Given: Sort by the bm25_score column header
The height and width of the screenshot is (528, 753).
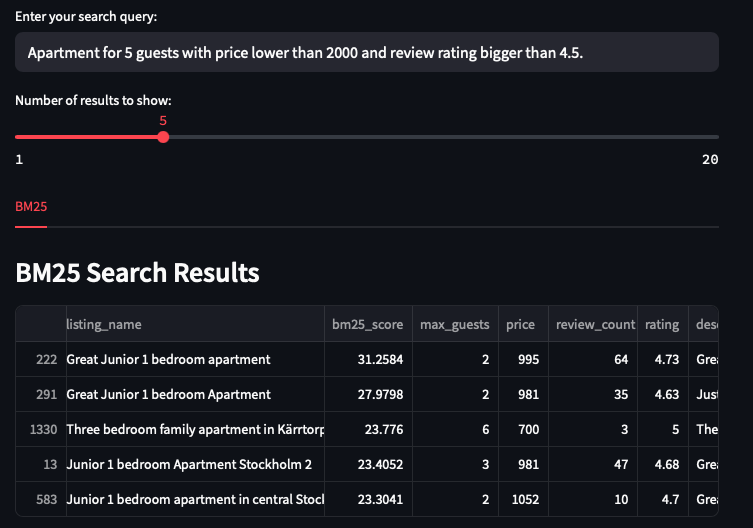Looking at the screenshot, I should point(368,324).
